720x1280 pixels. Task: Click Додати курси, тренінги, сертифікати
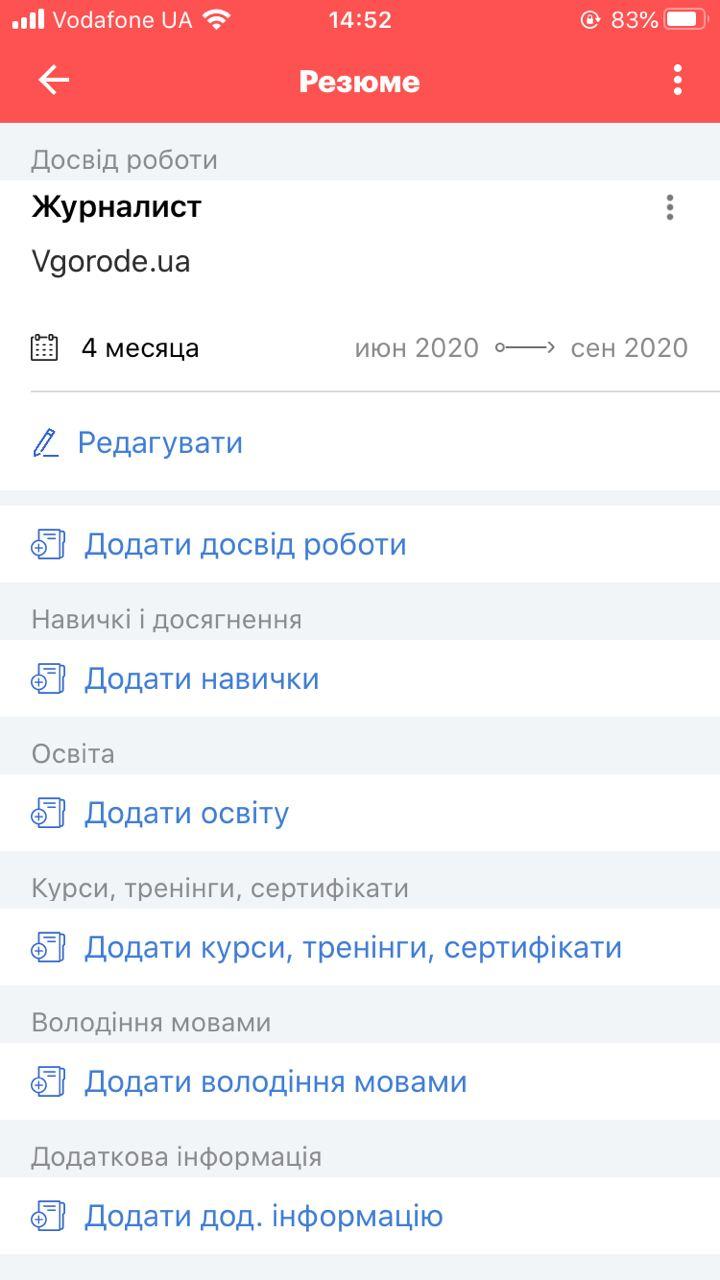click(x=355, y=946)
